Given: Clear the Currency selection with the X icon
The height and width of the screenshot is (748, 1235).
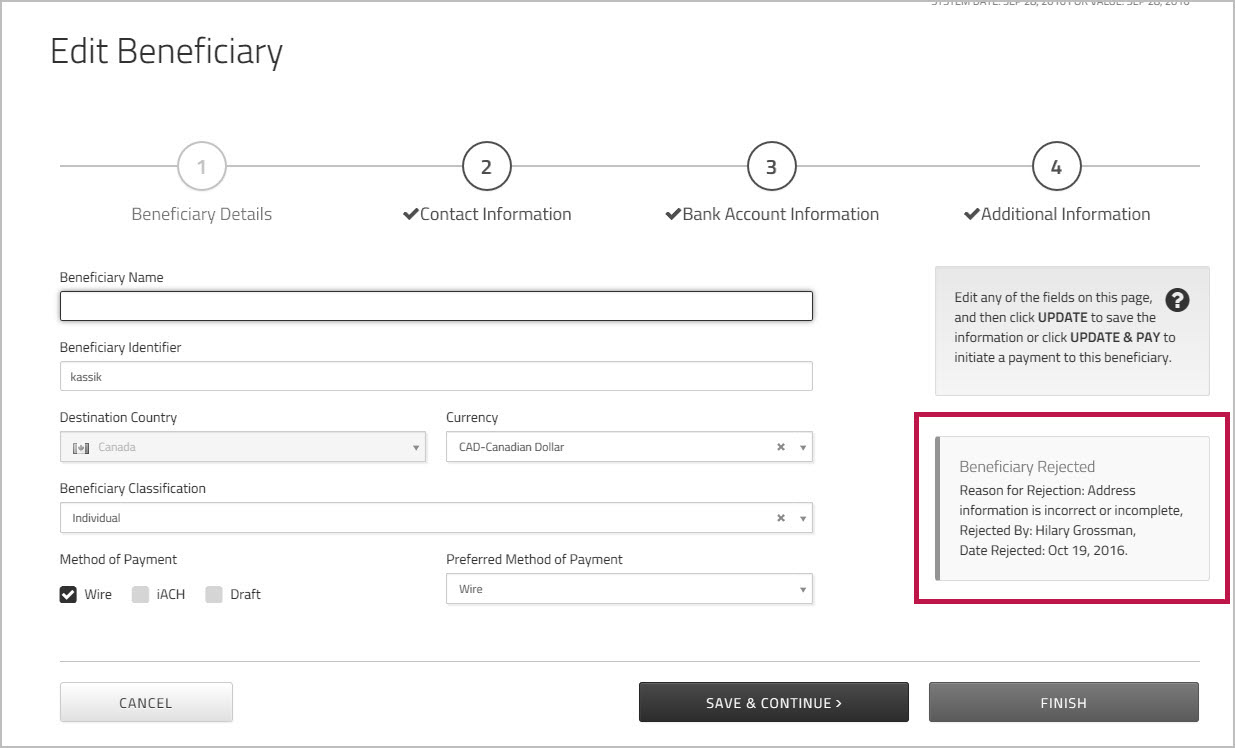Looking at the screenshot, I should 780,447.
